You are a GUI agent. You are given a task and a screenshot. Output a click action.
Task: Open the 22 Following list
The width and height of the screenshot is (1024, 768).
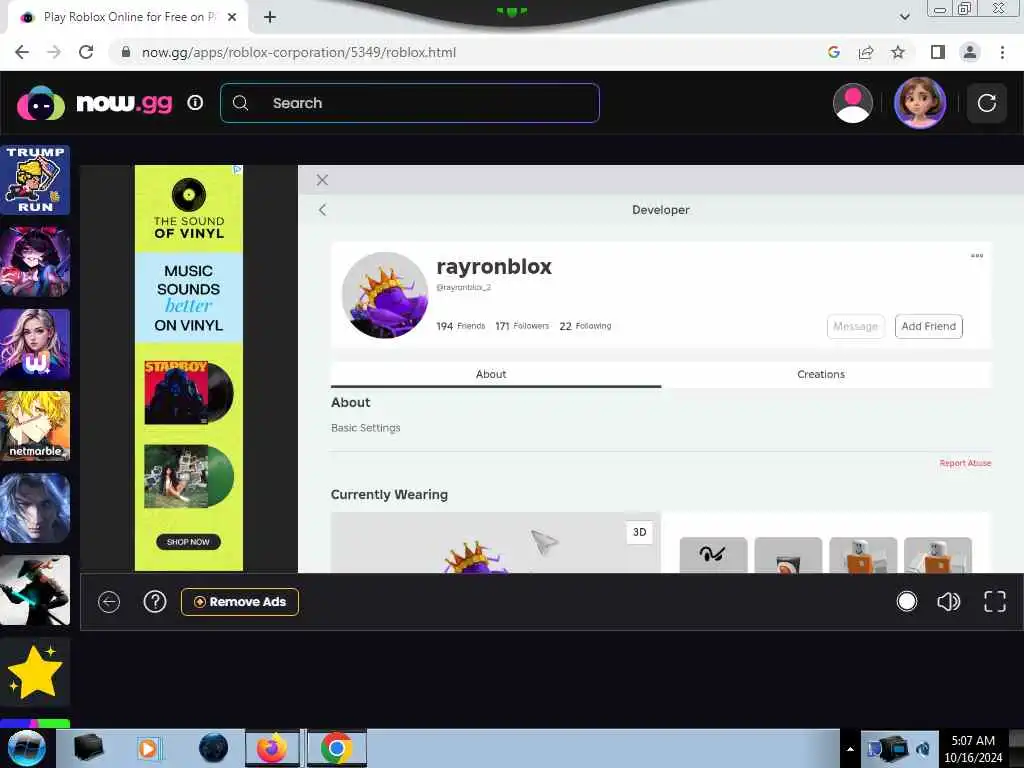(x=585, y=326)
